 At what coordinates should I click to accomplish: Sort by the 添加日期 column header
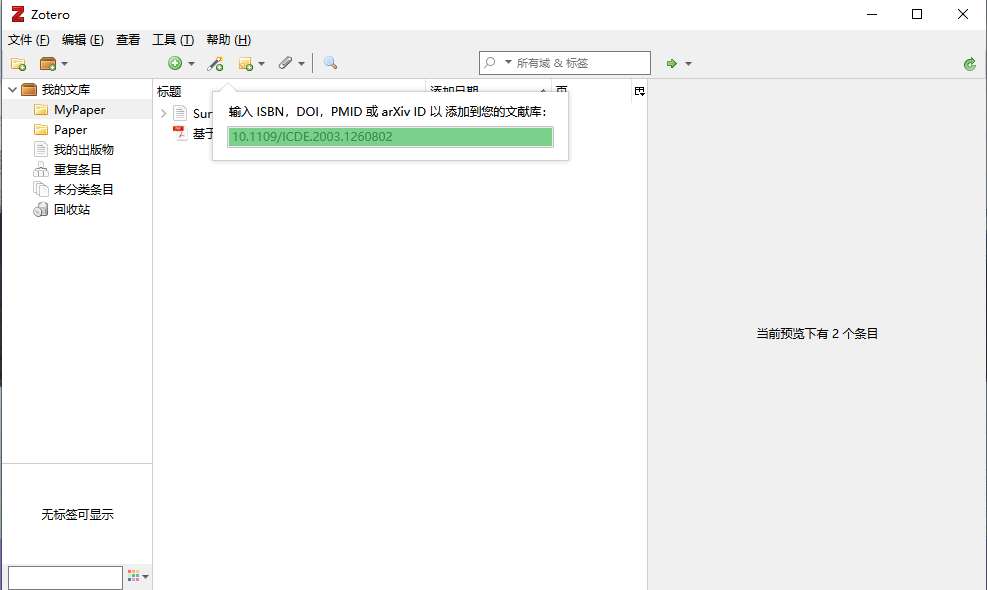[454, 91]
